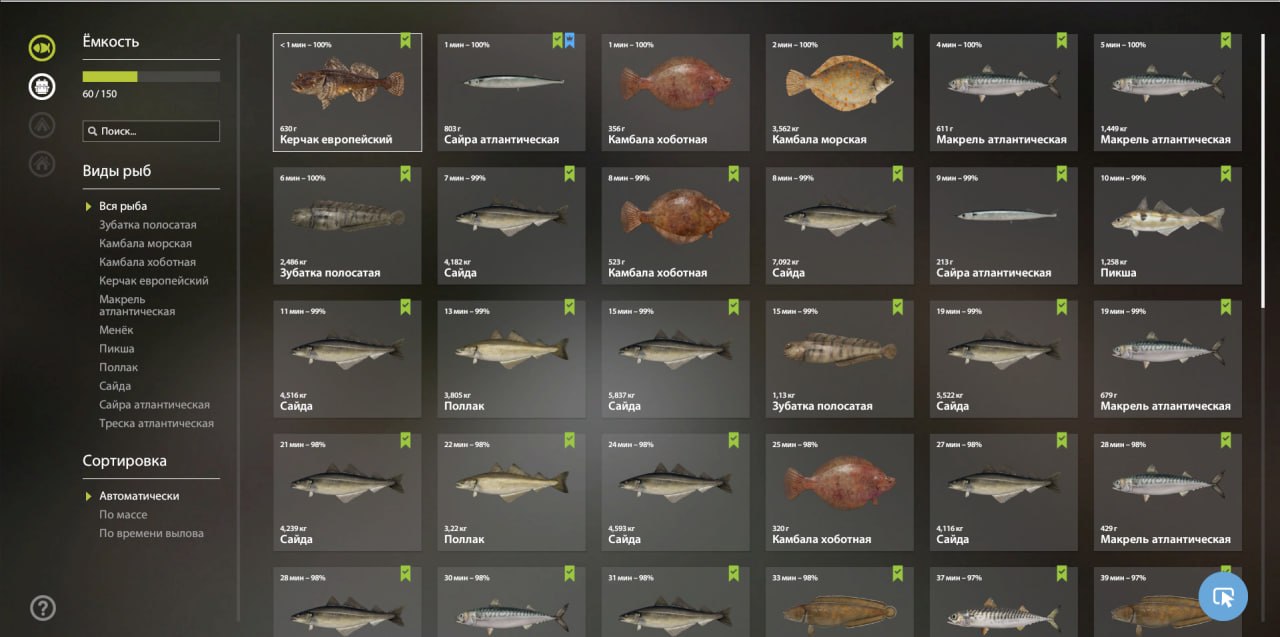1280x637 pixels.
Task: Open the fish keepnet icon in sidebar
Action: pyautogui.click(x=42, y=47)
